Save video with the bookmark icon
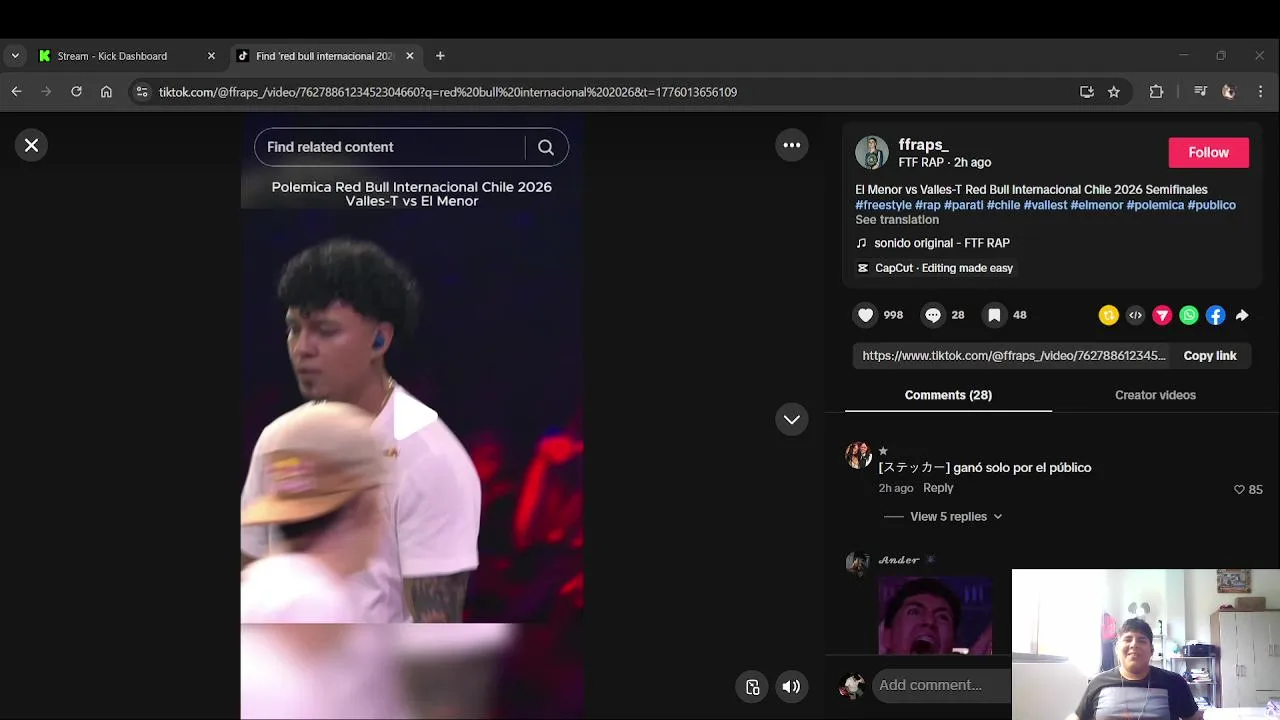 pyautogui.click(x=994, y=315)
